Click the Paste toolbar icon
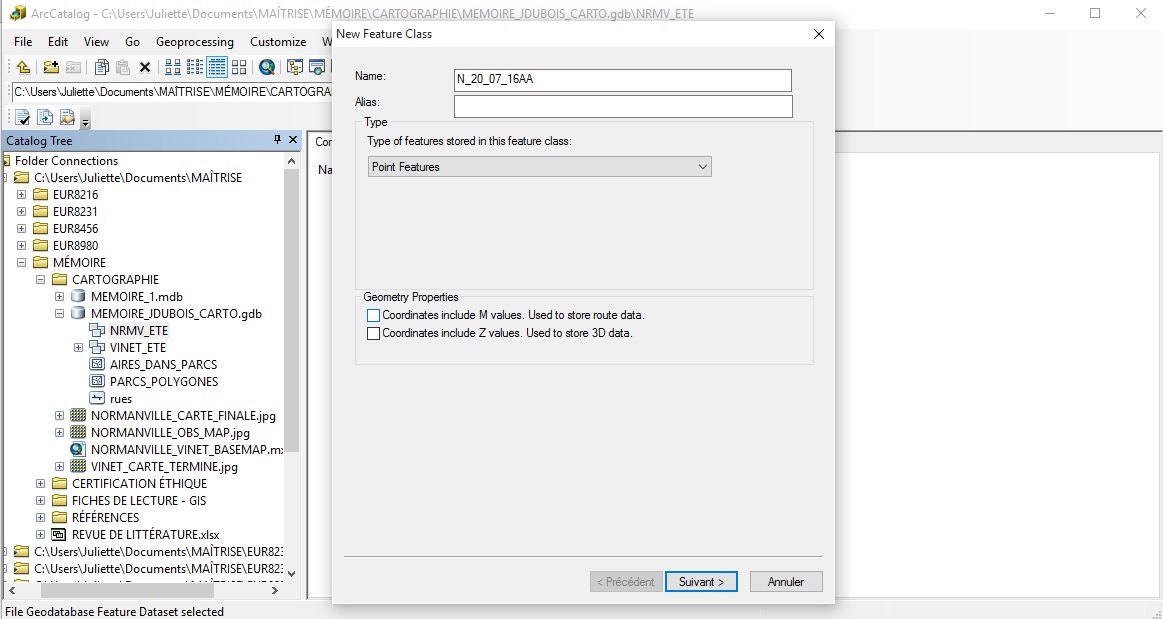1163x619 pixels. (123, 67)
